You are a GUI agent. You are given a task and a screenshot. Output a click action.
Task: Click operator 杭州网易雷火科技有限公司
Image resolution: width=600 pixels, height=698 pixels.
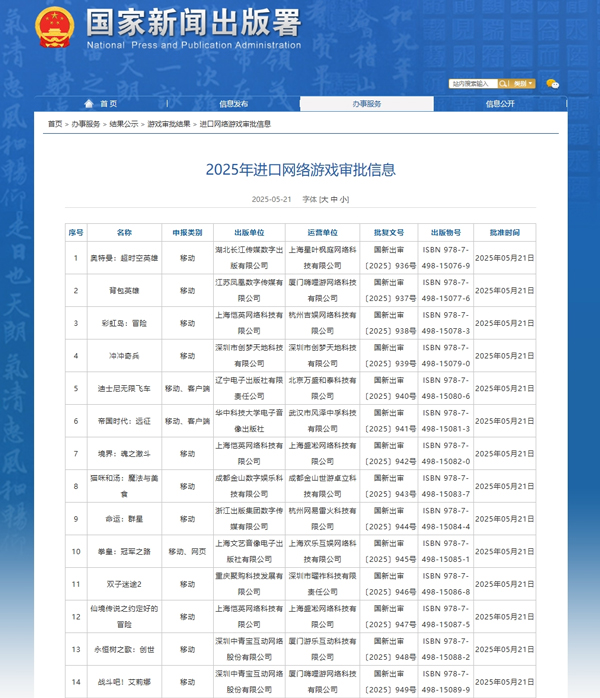322,519
